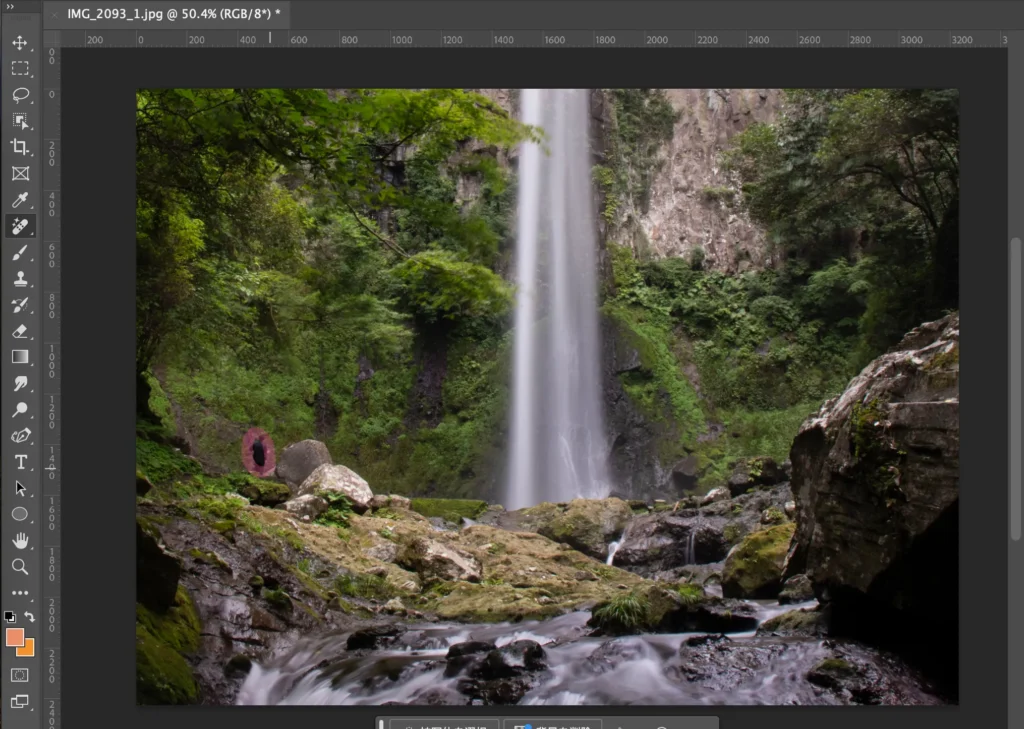Select the Eraser tool
The height and width of the screenshot is (729, 1024).
pos(20,331)
